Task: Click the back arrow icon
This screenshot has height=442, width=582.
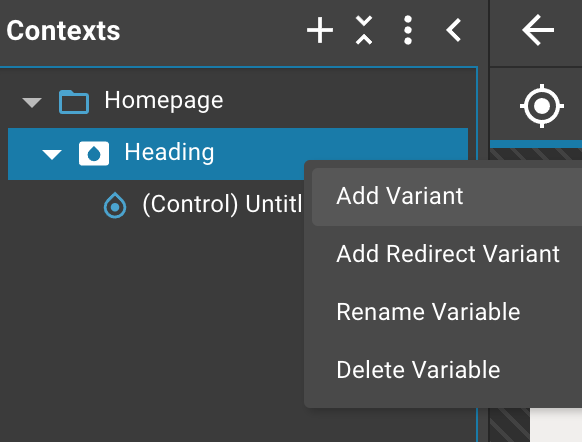Action: pos(538,30)
